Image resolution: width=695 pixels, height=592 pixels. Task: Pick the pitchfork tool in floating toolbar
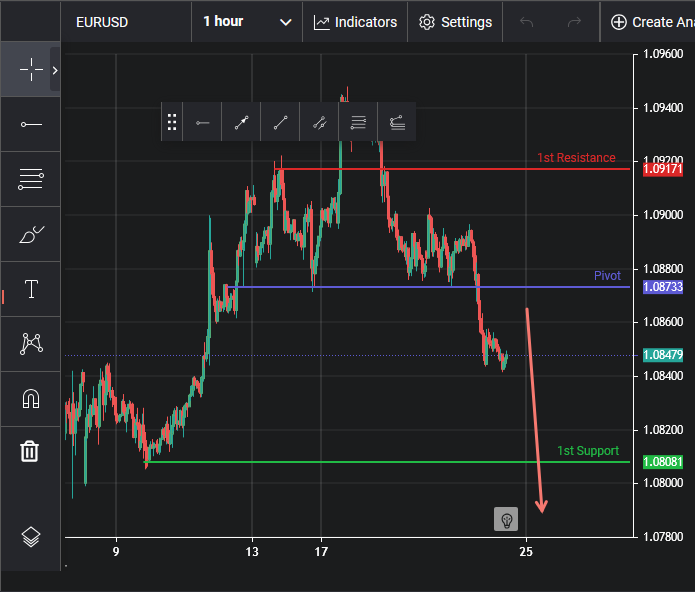coord(397,122)
